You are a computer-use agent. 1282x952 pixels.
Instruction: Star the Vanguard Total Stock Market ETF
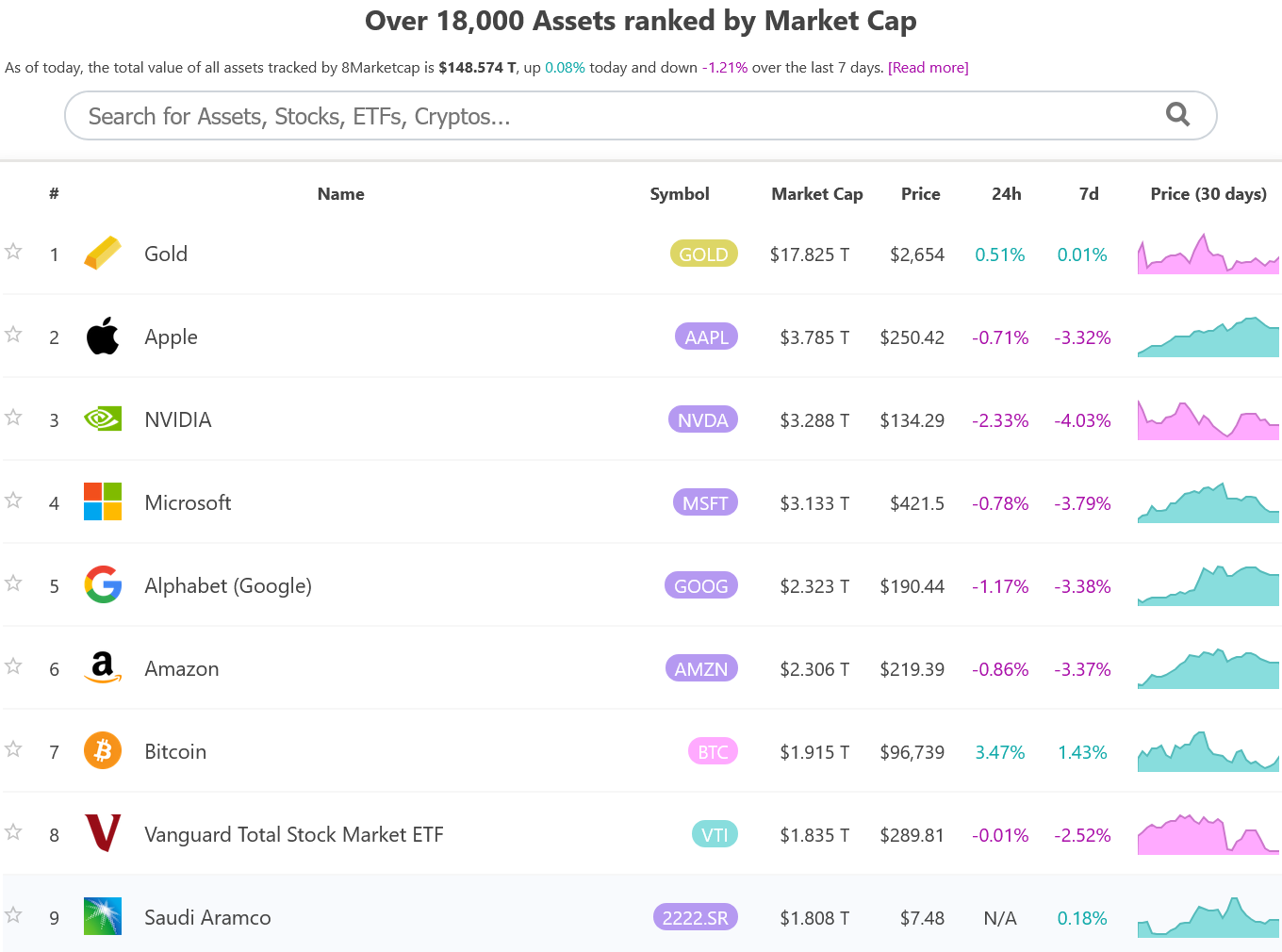(x=13, y=832)
